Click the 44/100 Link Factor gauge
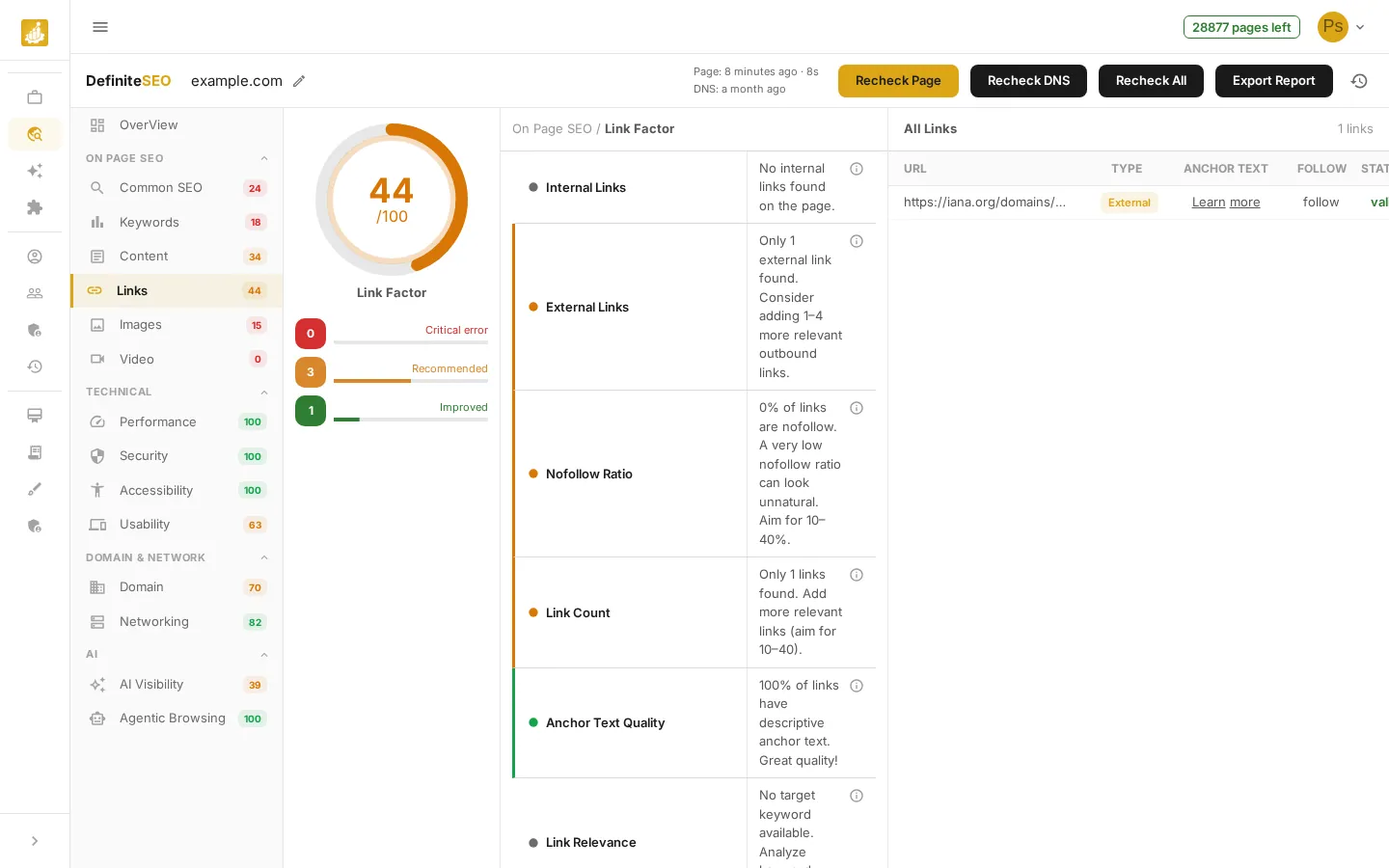Viewport: 1389px width, 868px height. tap(392, 200)
